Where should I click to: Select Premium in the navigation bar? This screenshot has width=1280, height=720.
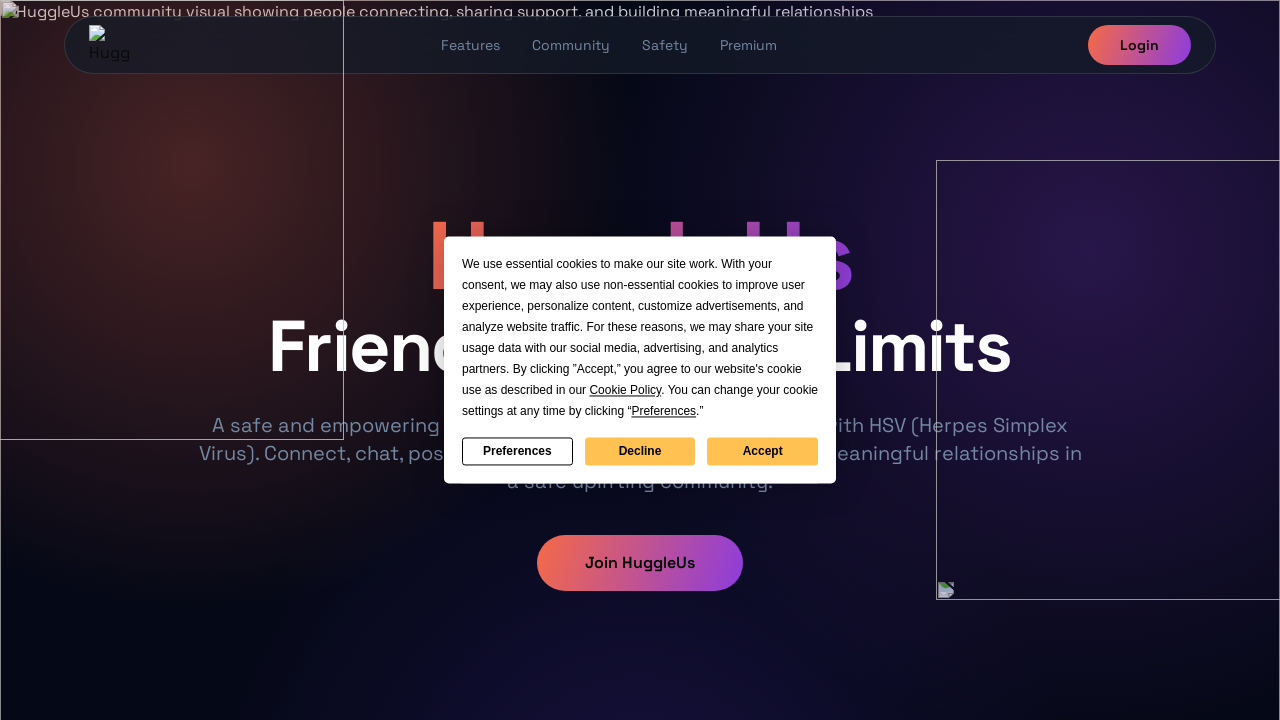pos(748,45)
